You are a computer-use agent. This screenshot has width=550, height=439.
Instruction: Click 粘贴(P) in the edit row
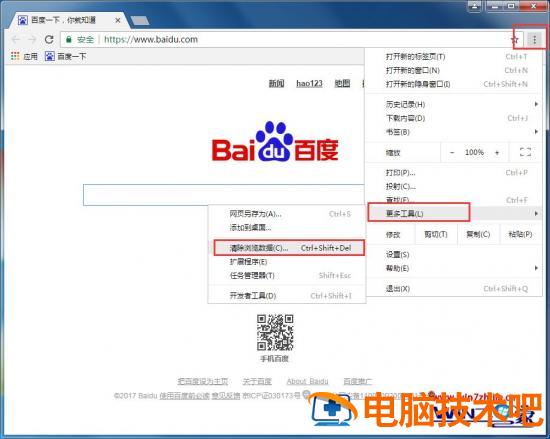tap(521, 234)
